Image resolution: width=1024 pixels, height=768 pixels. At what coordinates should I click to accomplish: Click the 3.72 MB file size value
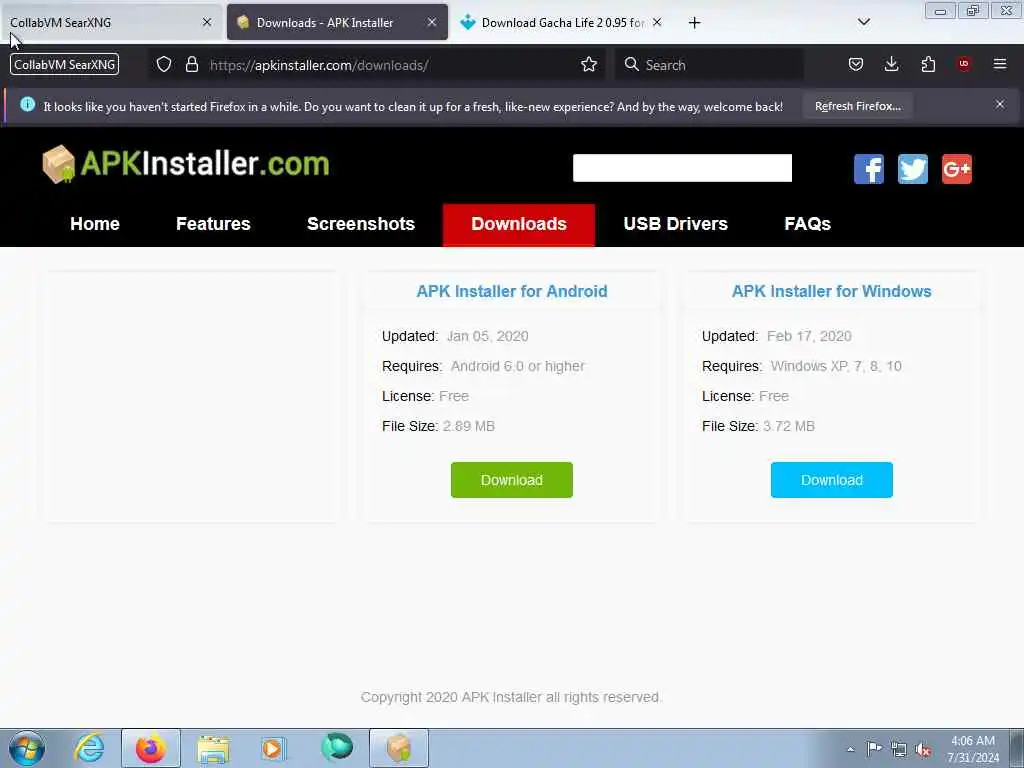pos(789,426)
